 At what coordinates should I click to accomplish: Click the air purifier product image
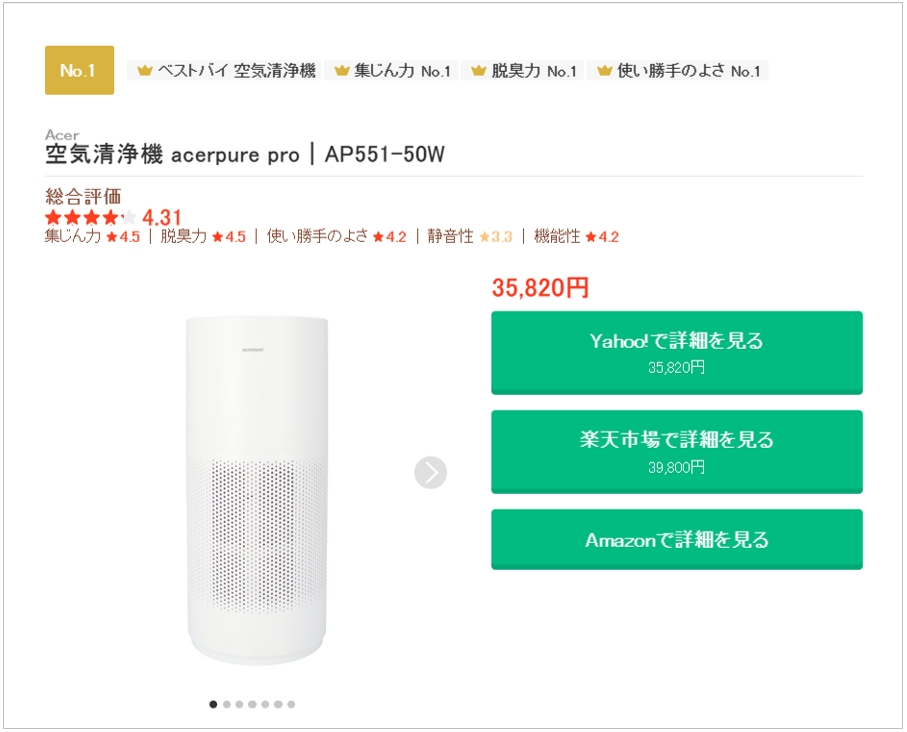pos(256,490)
